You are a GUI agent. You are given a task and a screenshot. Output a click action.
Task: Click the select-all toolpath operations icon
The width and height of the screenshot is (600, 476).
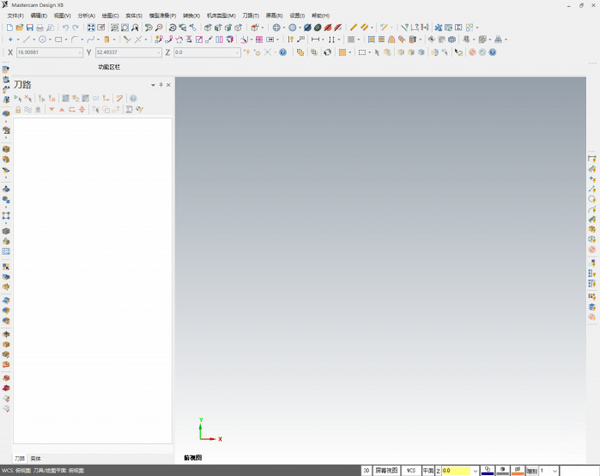coord(18,98)
